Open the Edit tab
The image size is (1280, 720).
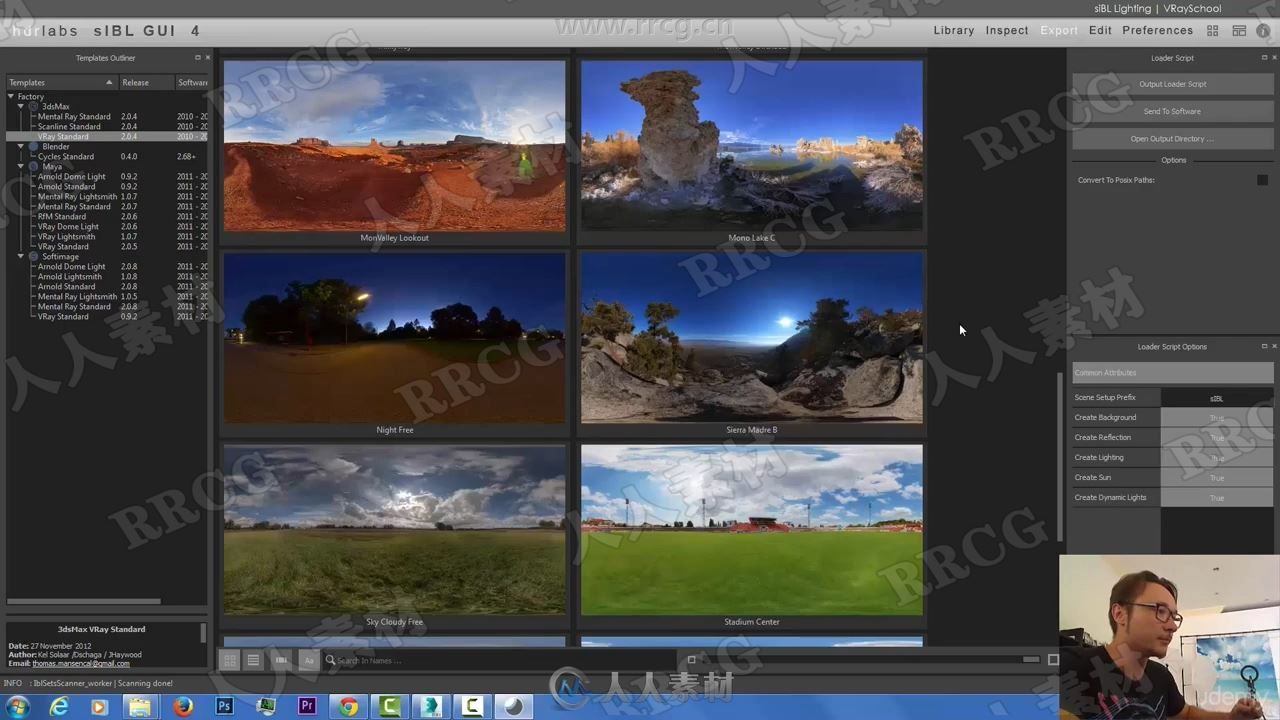click(x=1100, y=31)
